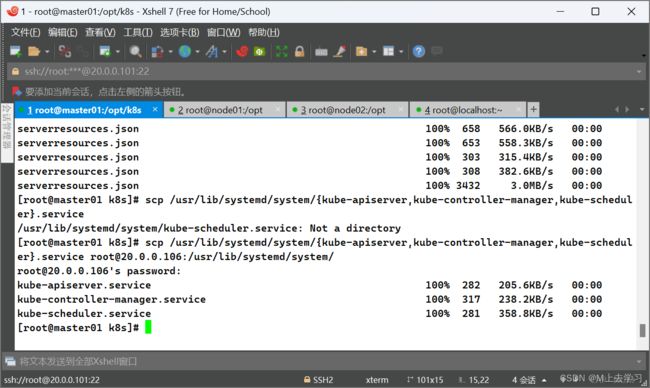Open session properties window icon

[x=105, y=51]
